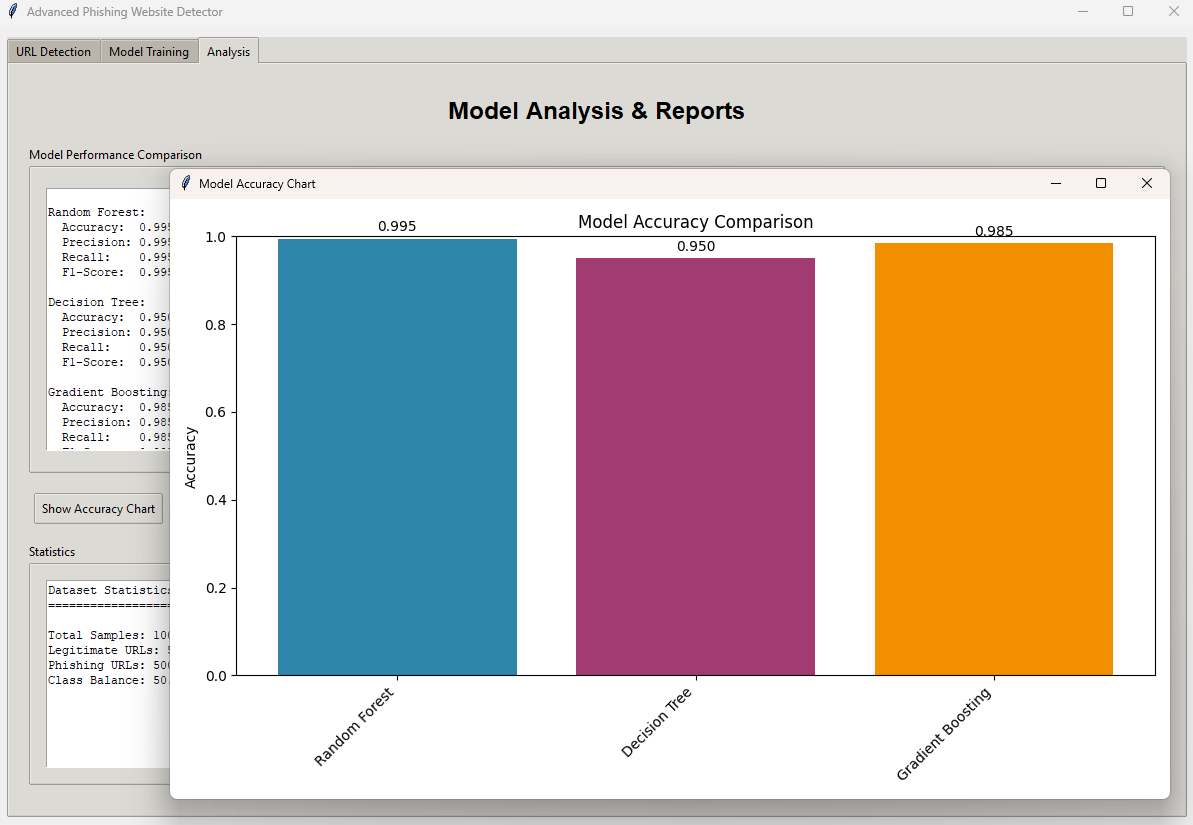Viewport: 1193px width, 825px height.
Task: Click the purple Decision Tree bar
Action: pyautogui.click(x=695, y=467)
